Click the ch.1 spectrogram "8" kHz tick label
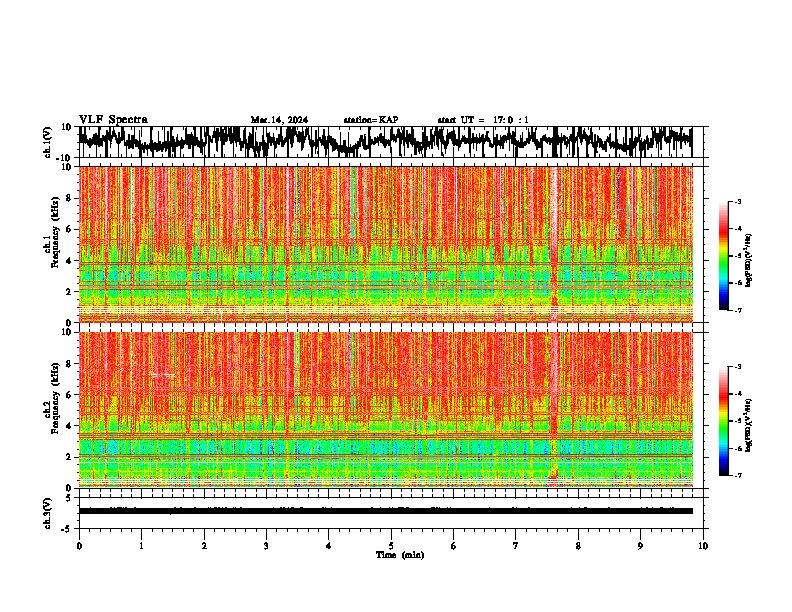Screen dimensions: 792x612 tap(70, 198)
